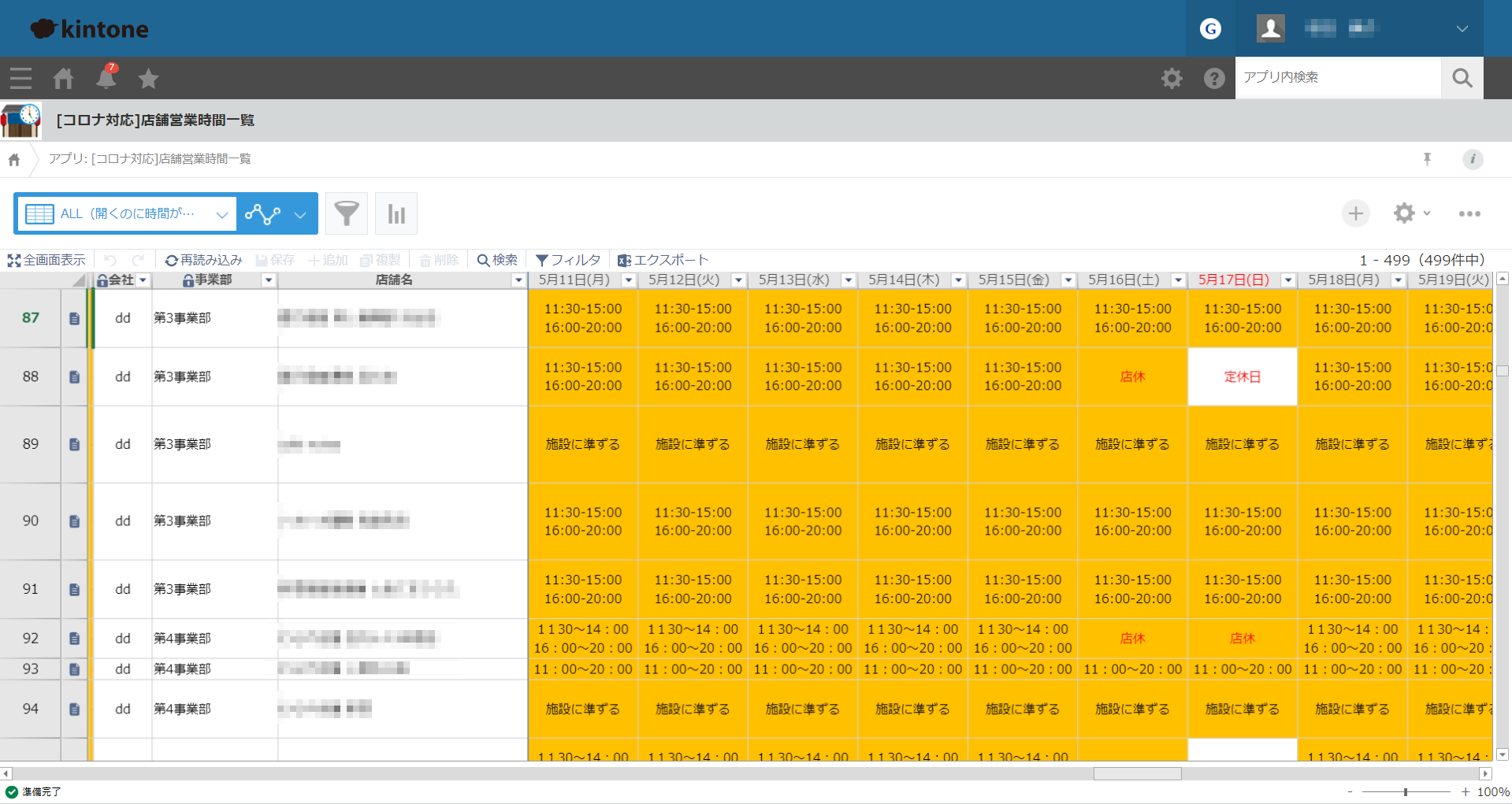
Task: Pin the app using pin icon
Action: [x=1427, y=159]
